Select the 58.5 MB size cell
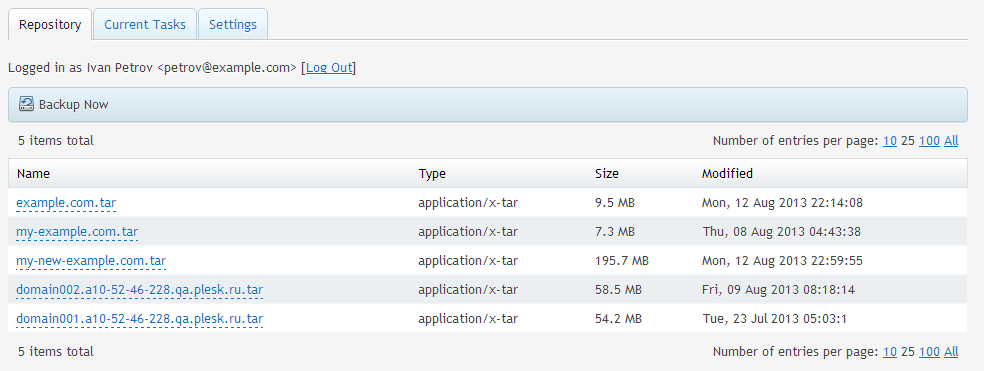This screenshot has width=984, height=371. coord(618,290)
